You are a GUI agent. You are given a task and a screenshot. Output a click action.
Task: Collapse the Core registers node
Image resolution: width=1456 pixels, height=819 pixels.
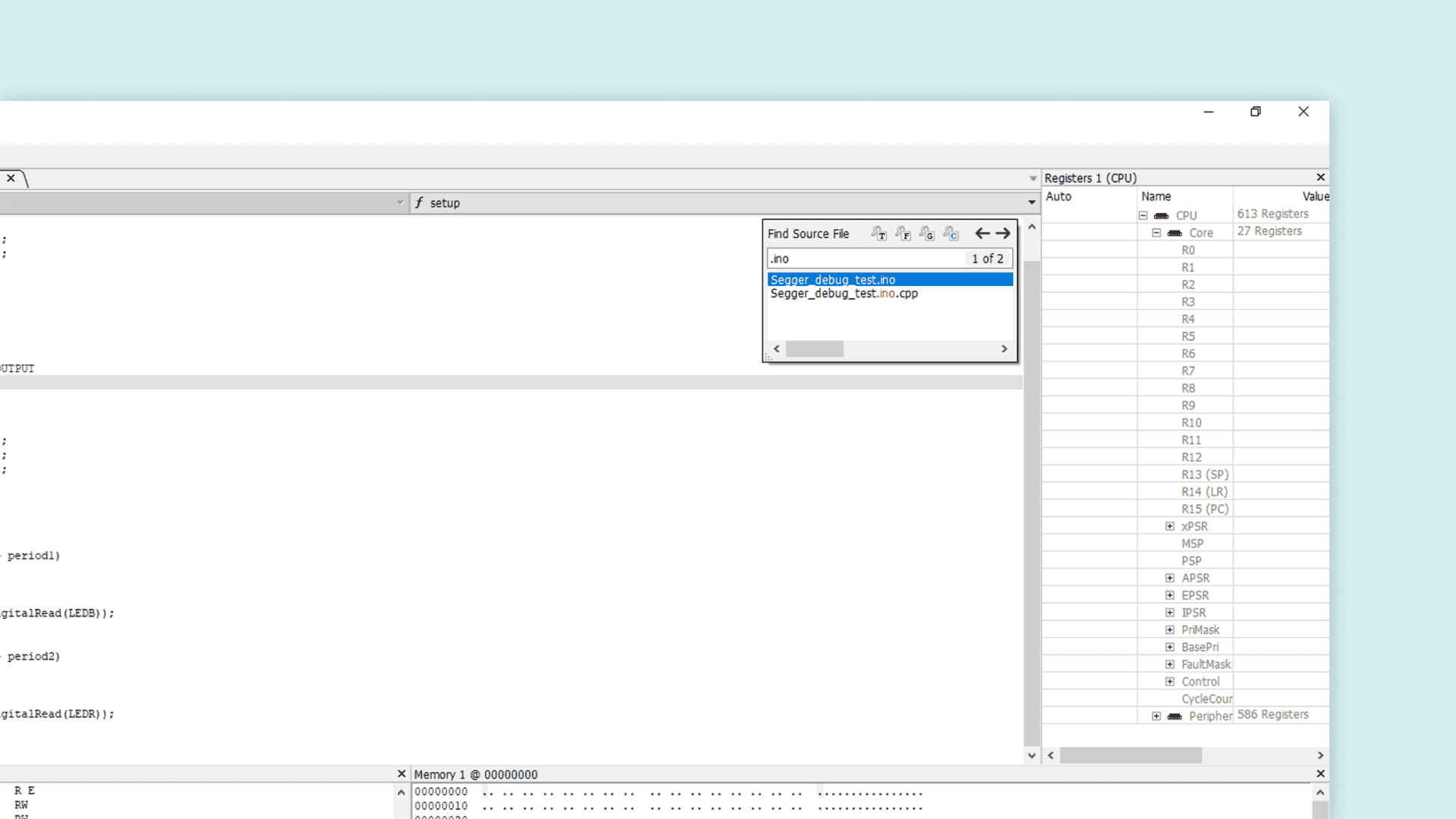(x=1156, y=233)
